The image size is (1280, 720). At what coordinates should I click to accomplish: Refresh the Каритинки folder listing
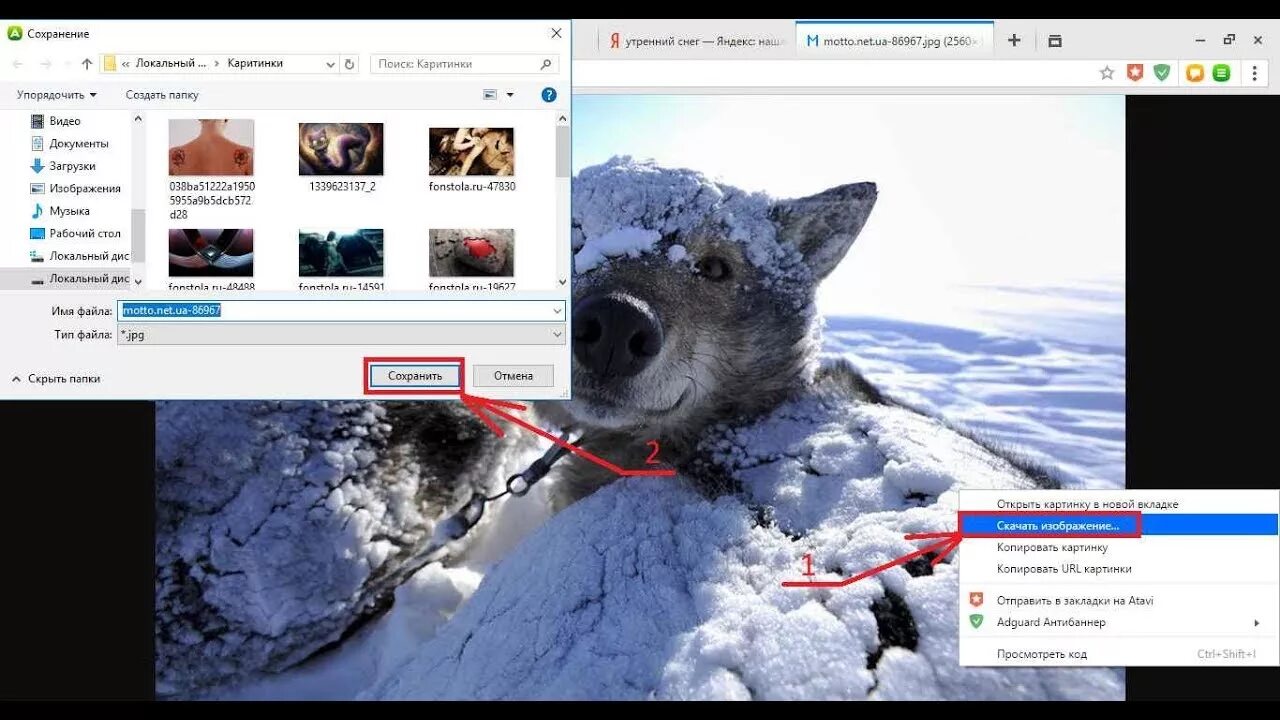coord(349,63)
